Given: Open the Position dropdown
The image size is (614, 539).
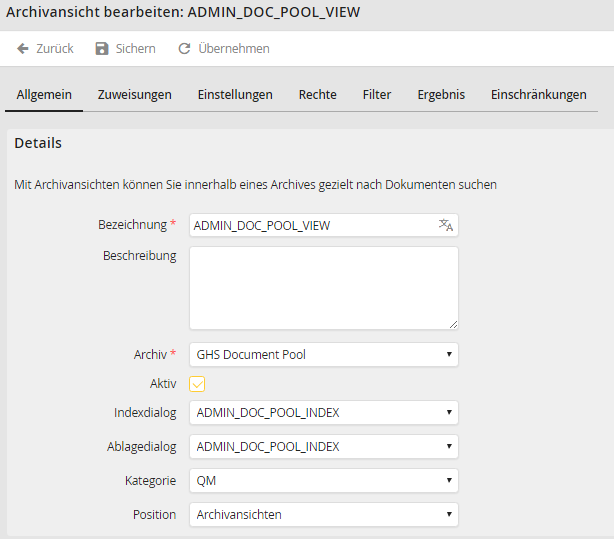Looking at the screenshot, I should pyautogui.click(x=323, y=515).
